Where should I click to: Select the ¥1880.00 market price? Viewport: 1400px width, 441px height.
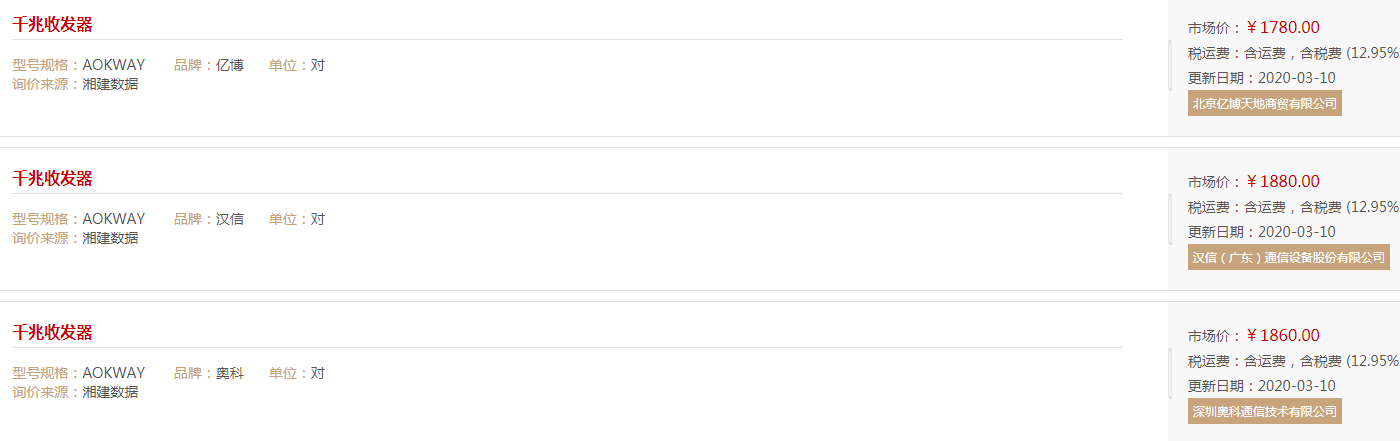click(1283, 182)
